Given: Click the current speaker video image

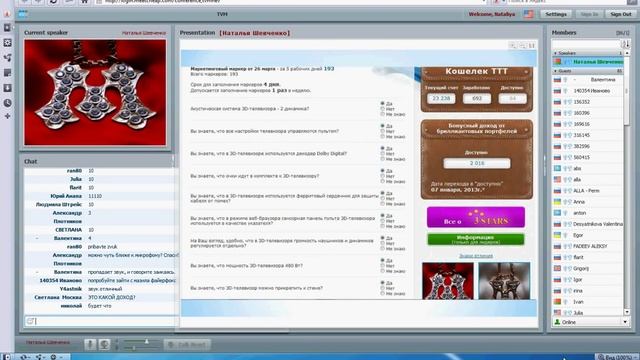Looking at the screenshot, I should [95, 92].
